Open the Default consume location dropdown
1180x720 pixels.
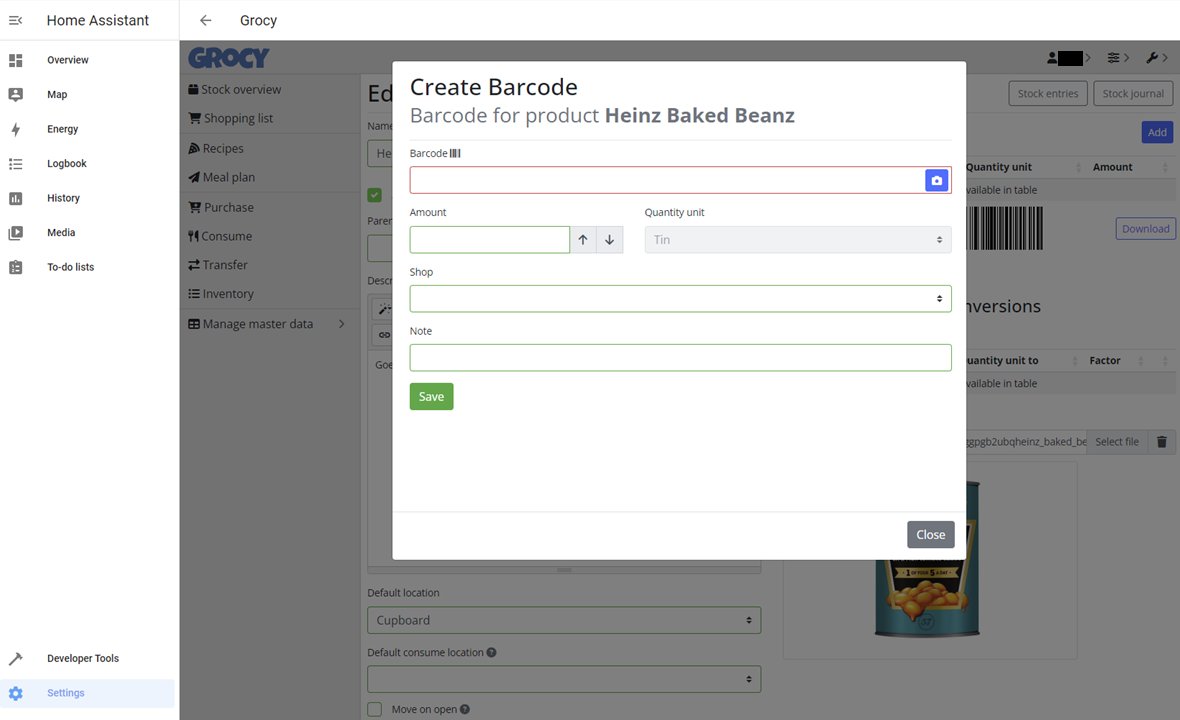[x=564, y=679]
